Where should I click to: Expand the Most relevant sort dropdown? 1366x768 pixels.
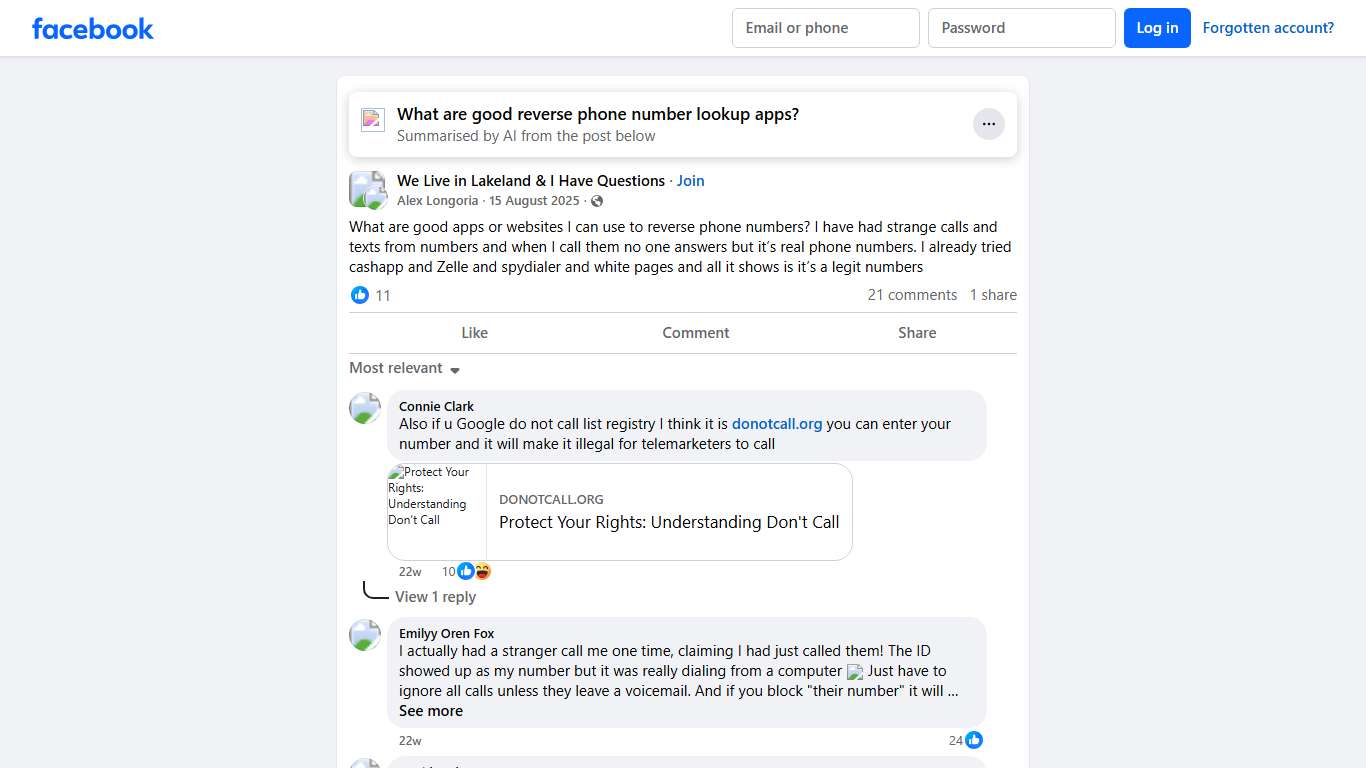coord(405,368)
